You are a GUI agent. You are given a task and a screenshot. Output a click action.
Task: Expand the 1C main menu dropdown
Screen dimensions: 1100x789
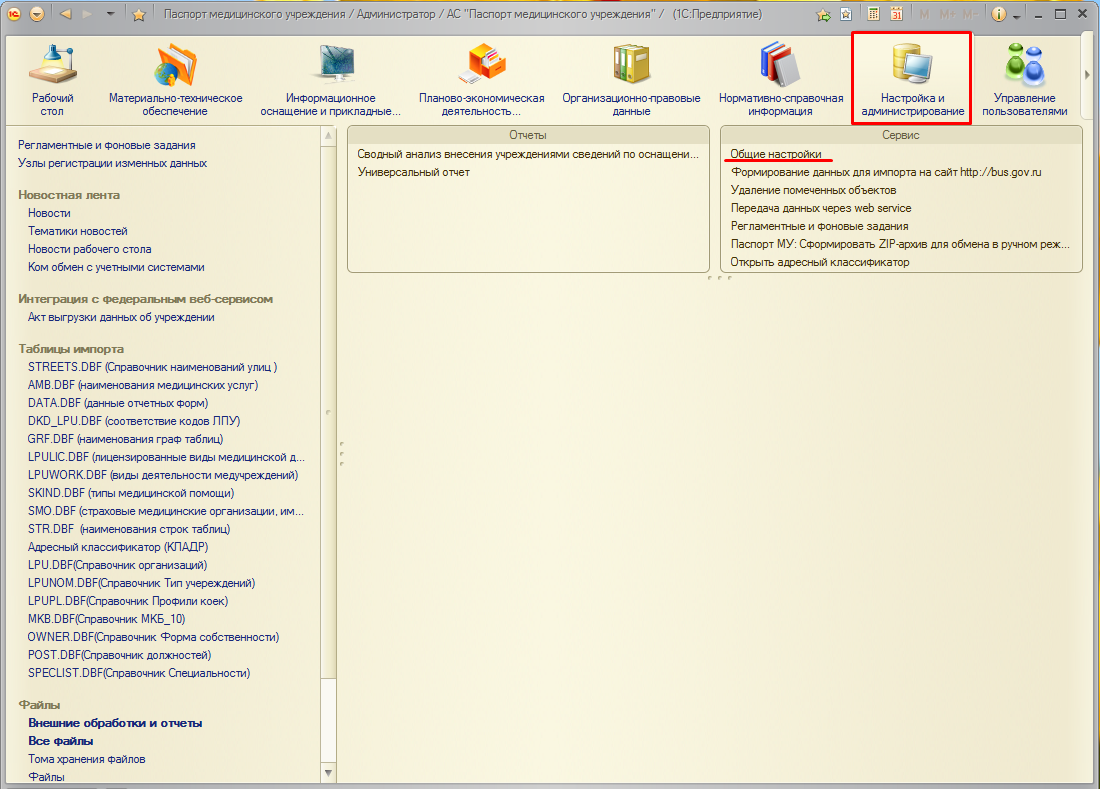click(37, 15)
